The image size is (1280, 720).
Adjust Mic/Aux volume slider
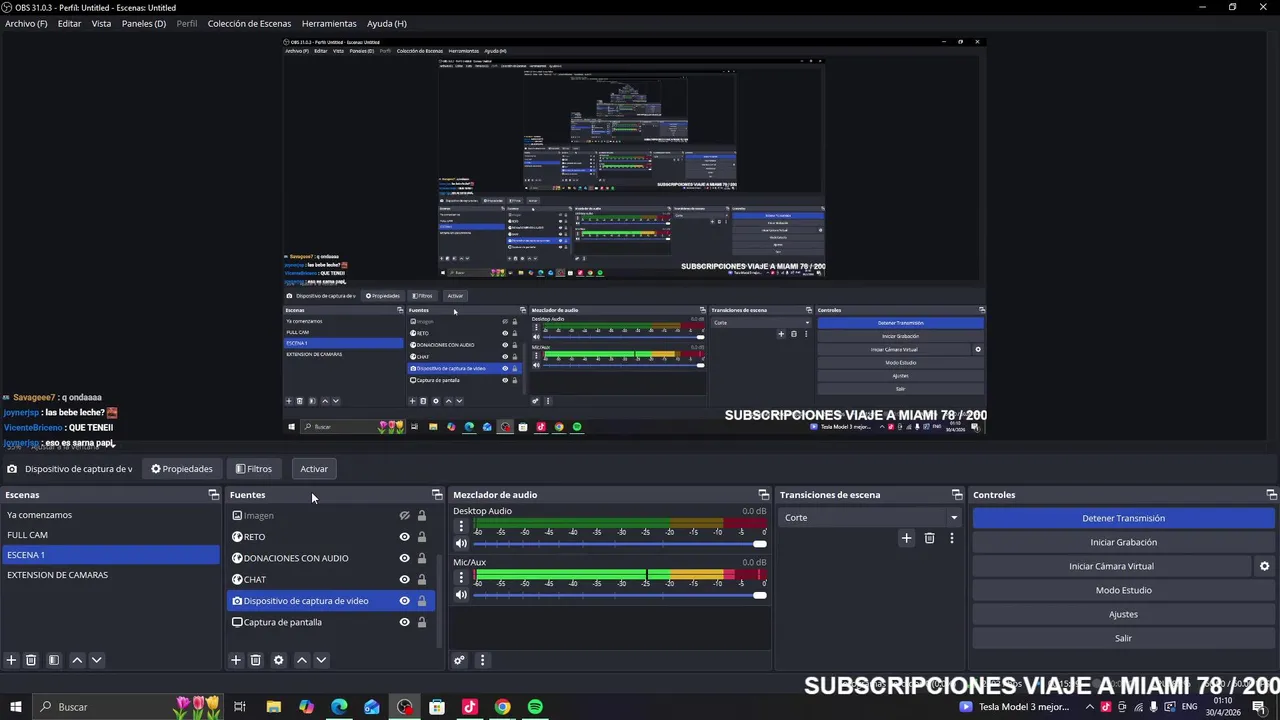pos(619,595)
